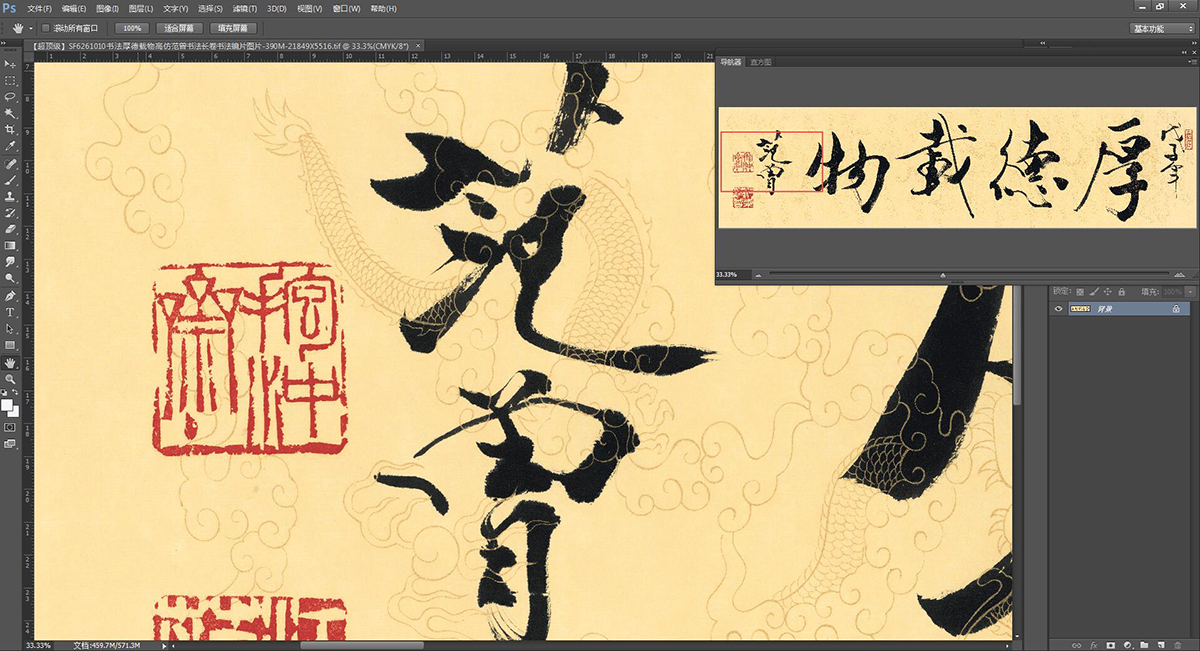The height and width of the screenshot is (651, 1200).
Task: Click the 填充屏幕 button
Action: (233, 28)
